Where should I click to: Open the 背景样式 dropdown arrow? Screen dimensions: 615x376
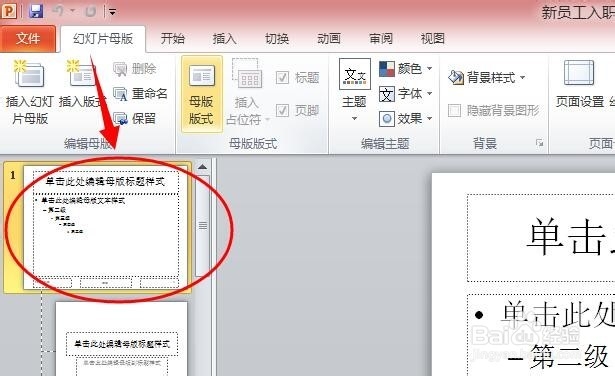pos(522,78)
